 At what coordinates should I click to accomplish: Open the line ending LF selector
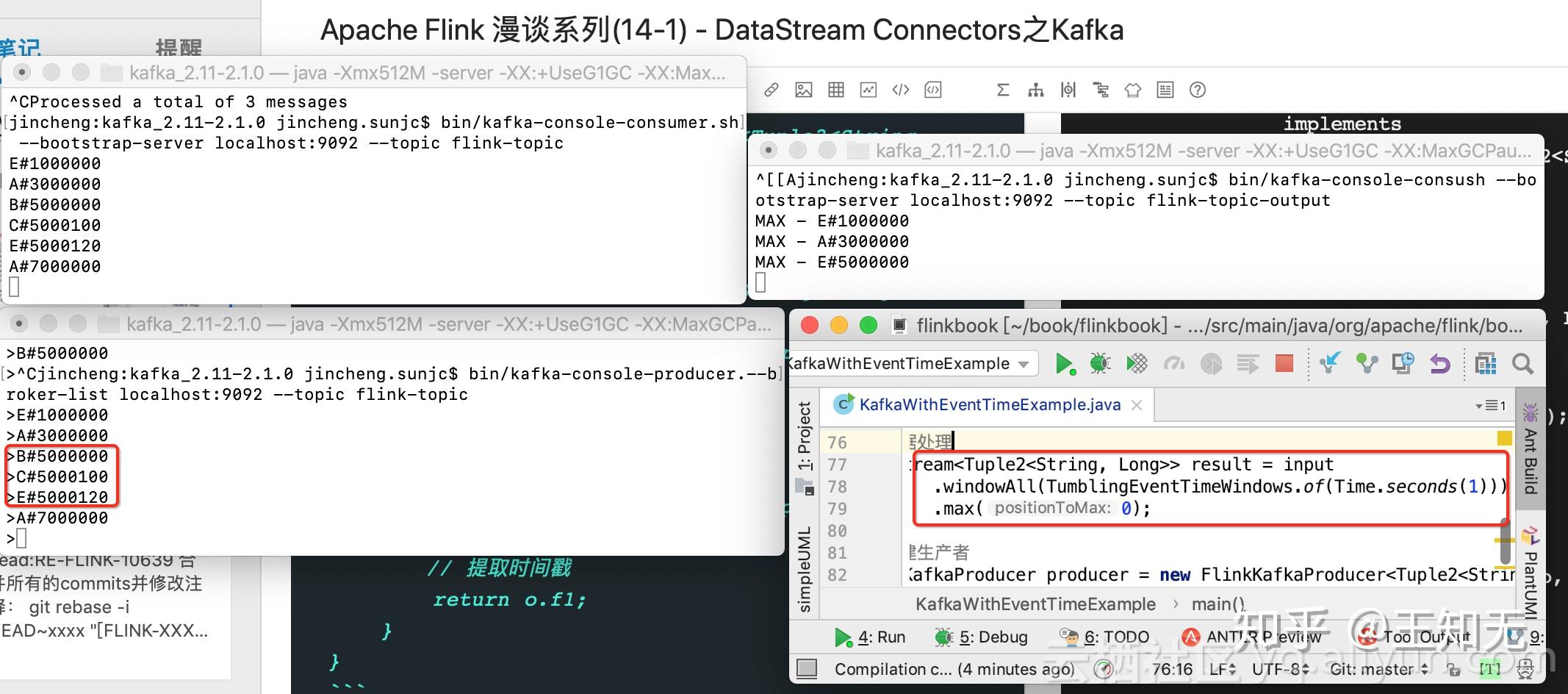[1218, 669]
